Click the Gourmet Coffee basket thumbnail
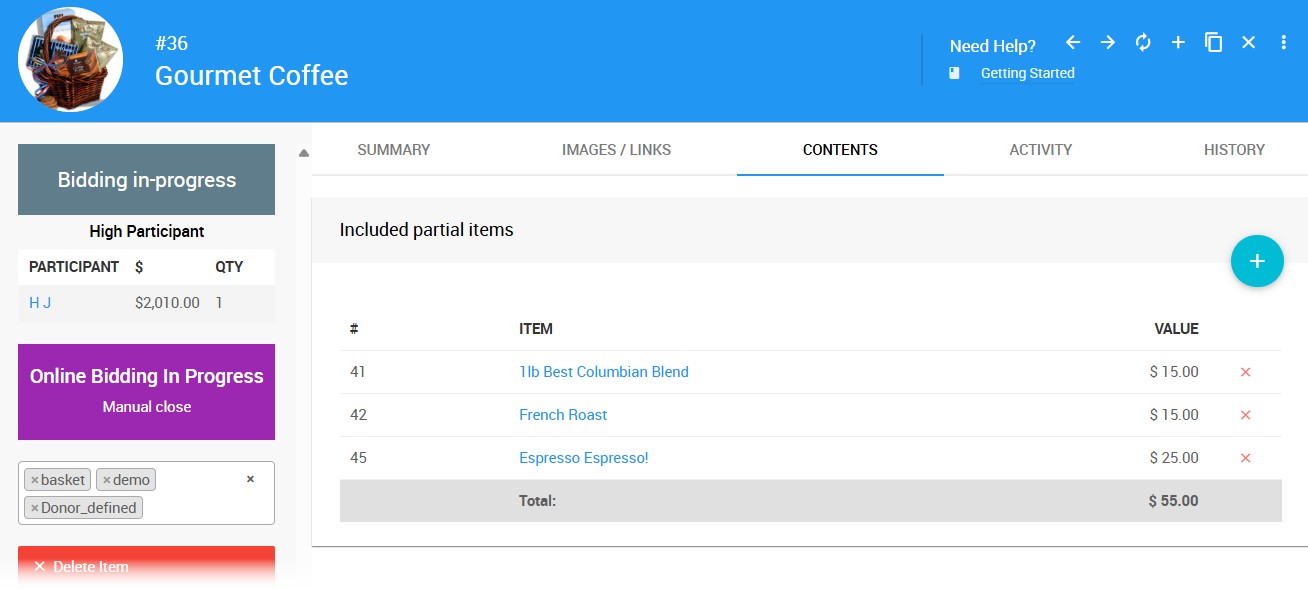The image size is (1308, 589). [x=70, y=60]
